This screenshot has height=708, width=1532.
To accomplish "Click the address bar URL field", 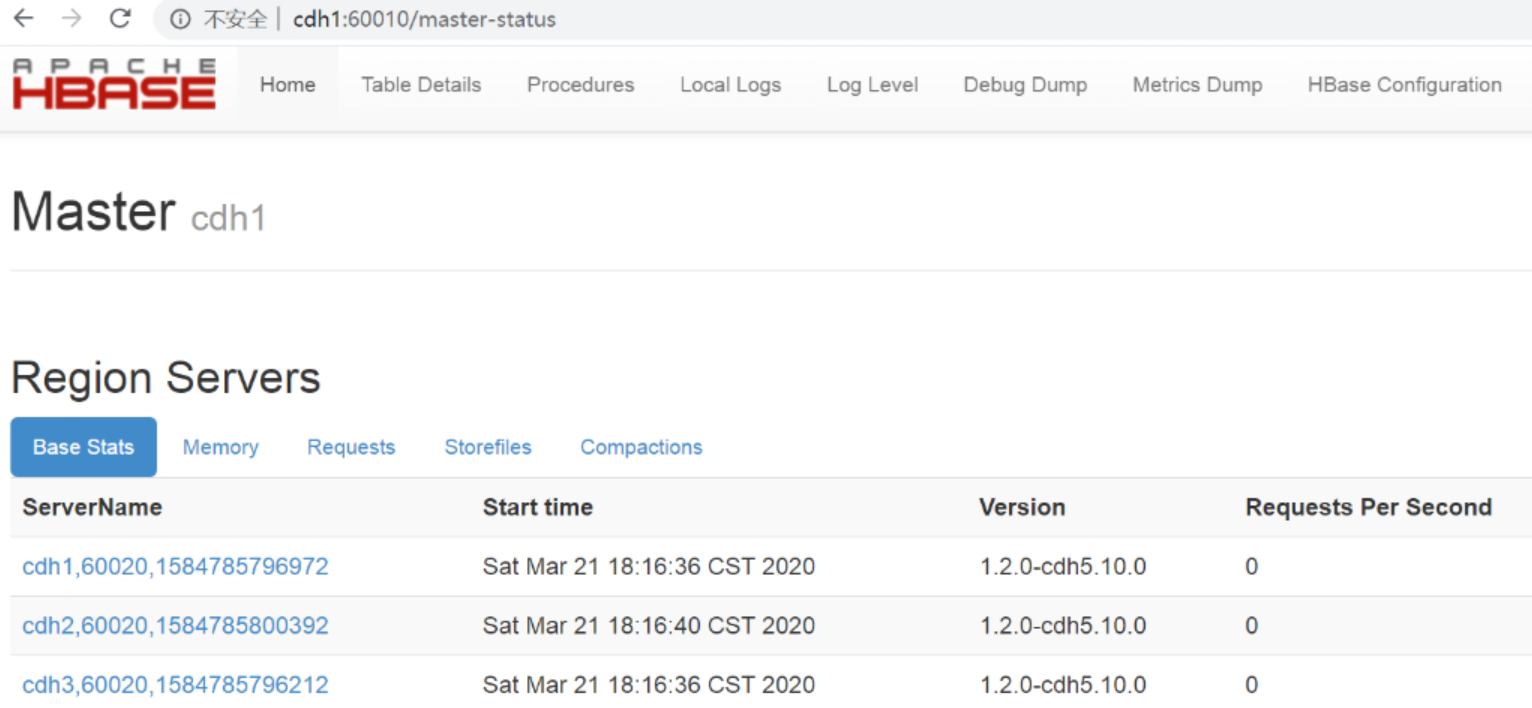I will click(840, 19).
